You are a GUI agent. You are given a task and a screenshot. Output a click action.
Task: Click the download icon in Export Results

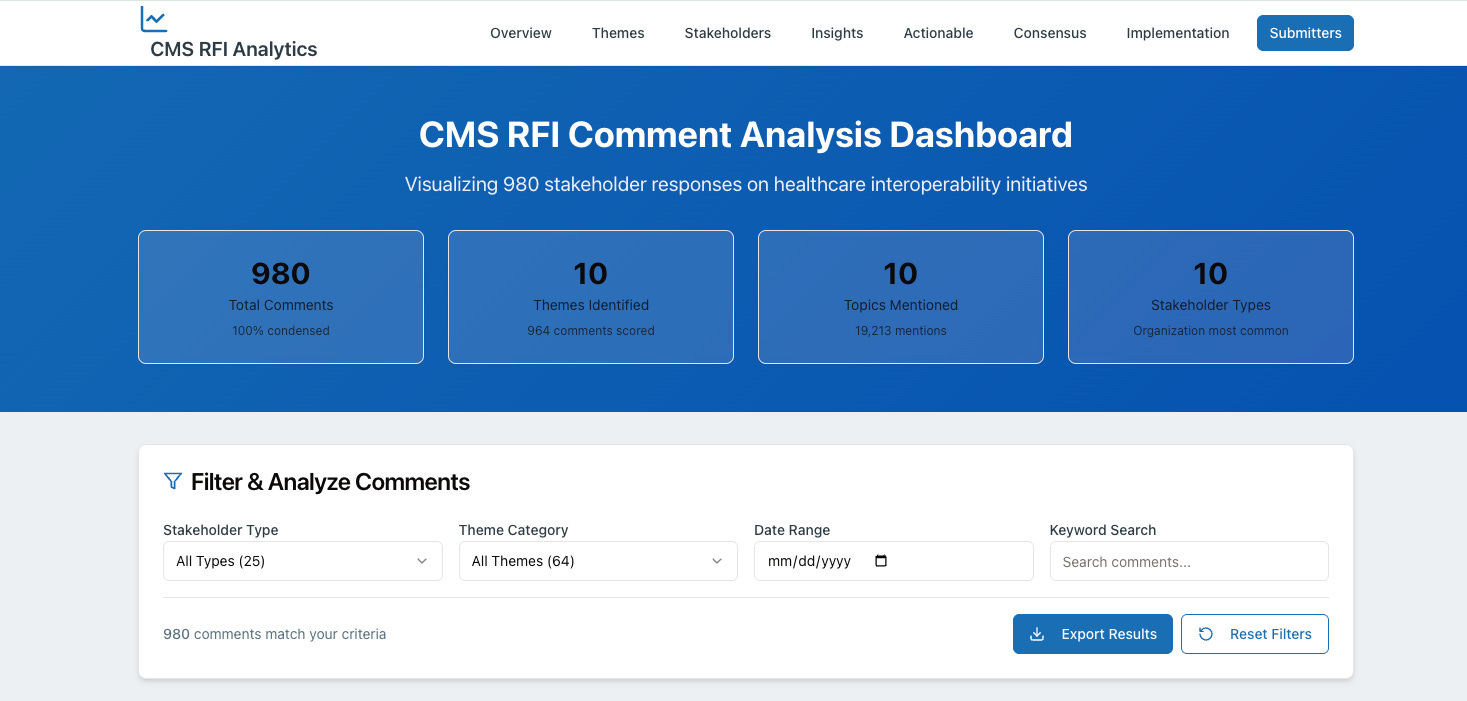pyautogui.click(x=1037, y=634)
